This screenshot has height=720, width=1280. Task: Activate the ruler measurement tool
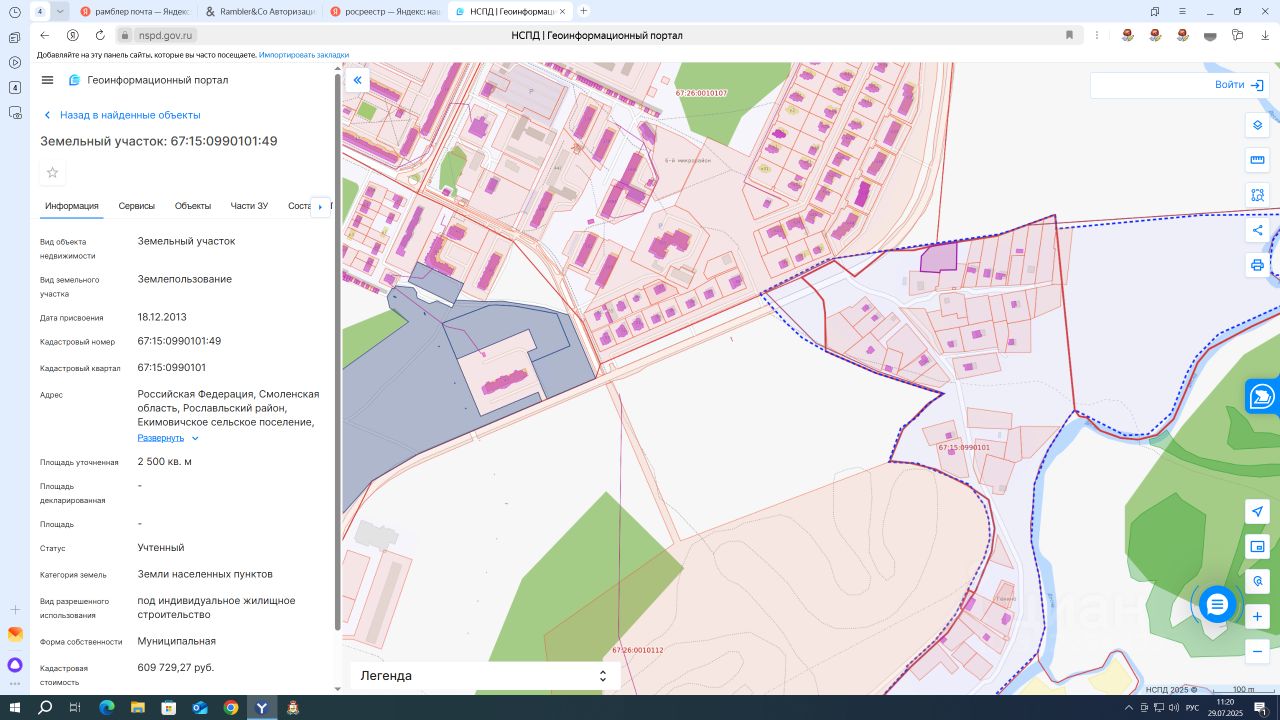tap(1257, 160)
